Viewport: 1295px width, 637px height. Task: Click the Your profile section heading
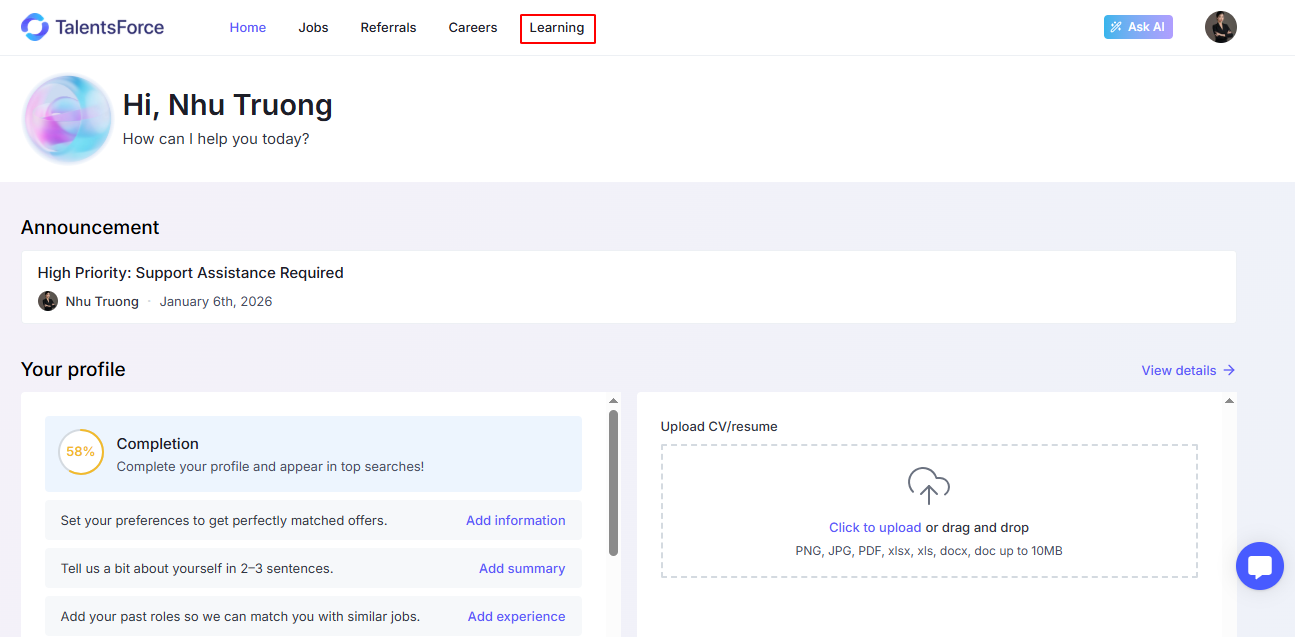73,369
